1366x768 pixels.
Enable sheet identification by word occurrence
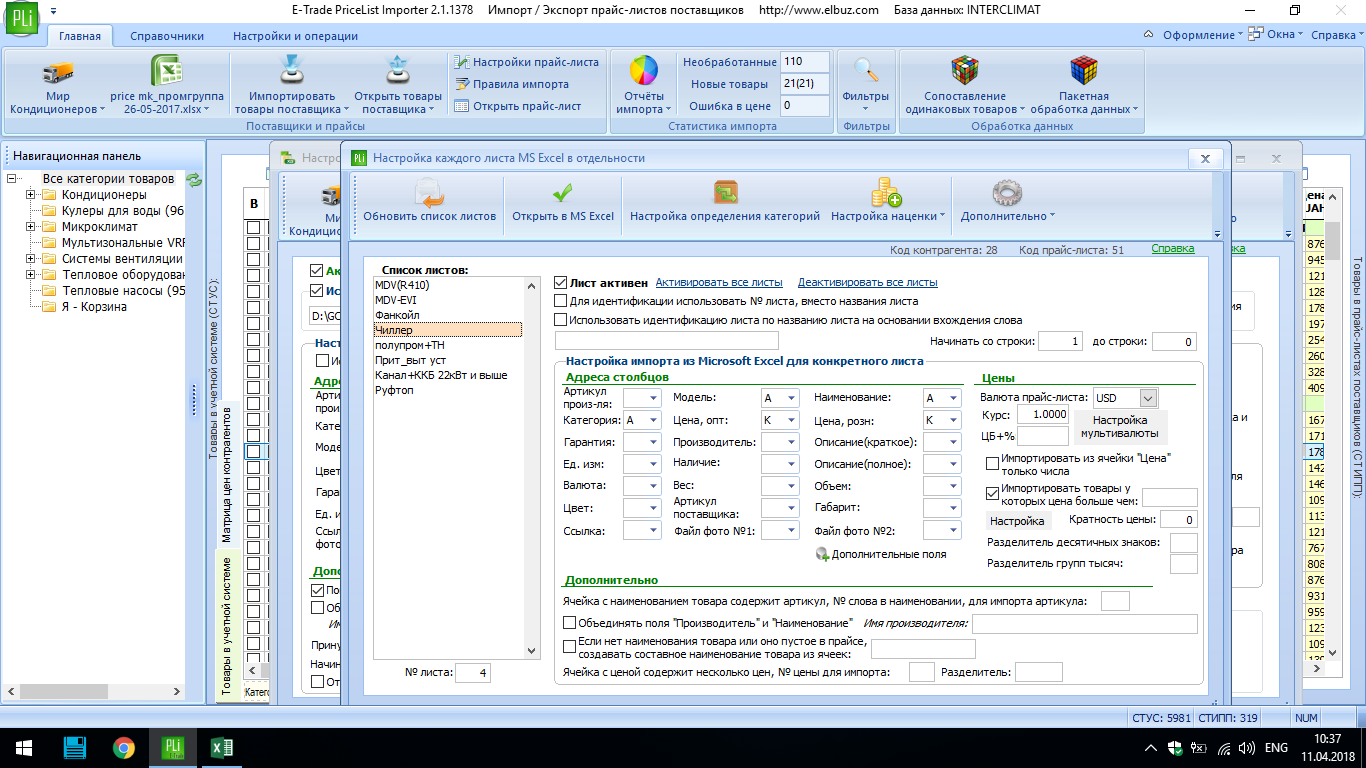click(560, 321)
